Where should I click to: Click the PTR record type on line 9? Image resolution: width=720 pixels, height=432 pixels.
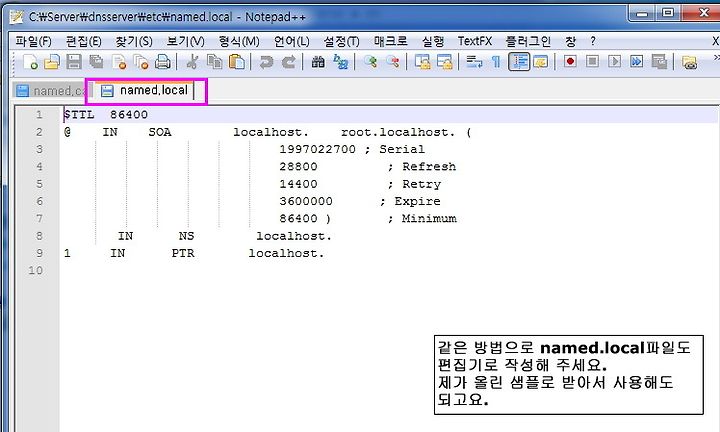pos(183,253)
